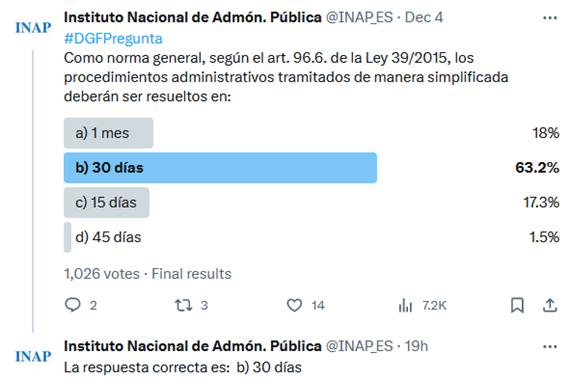Open the #DGFPregunta hashtag

(113, 39)
